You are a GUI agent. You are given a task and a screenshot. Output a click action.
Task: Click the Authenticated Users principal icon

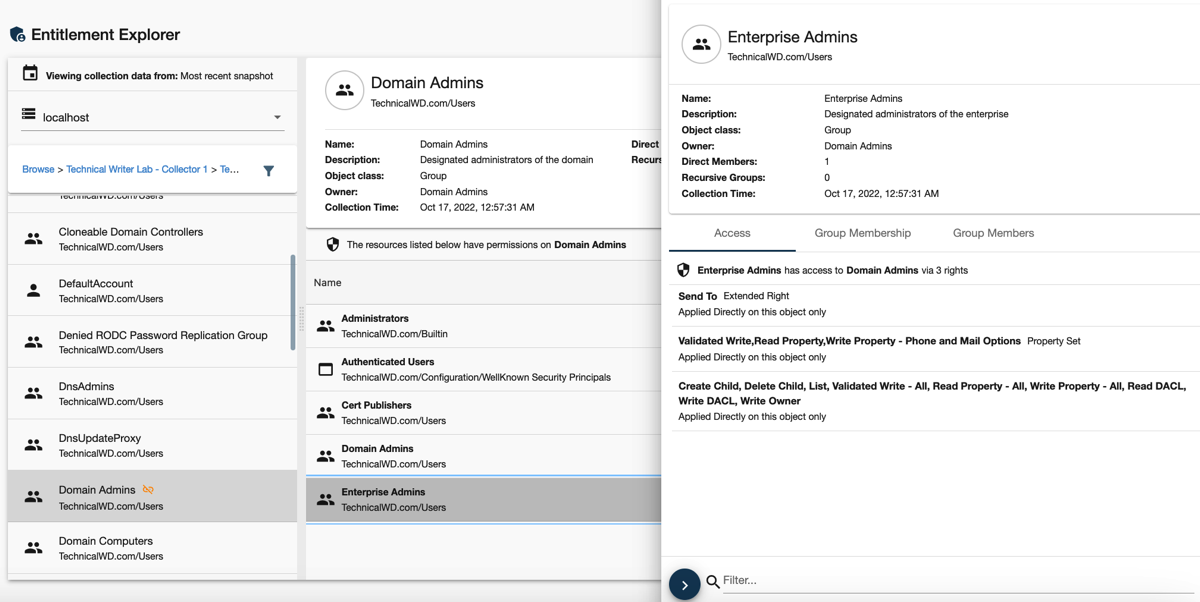point(325,369)
